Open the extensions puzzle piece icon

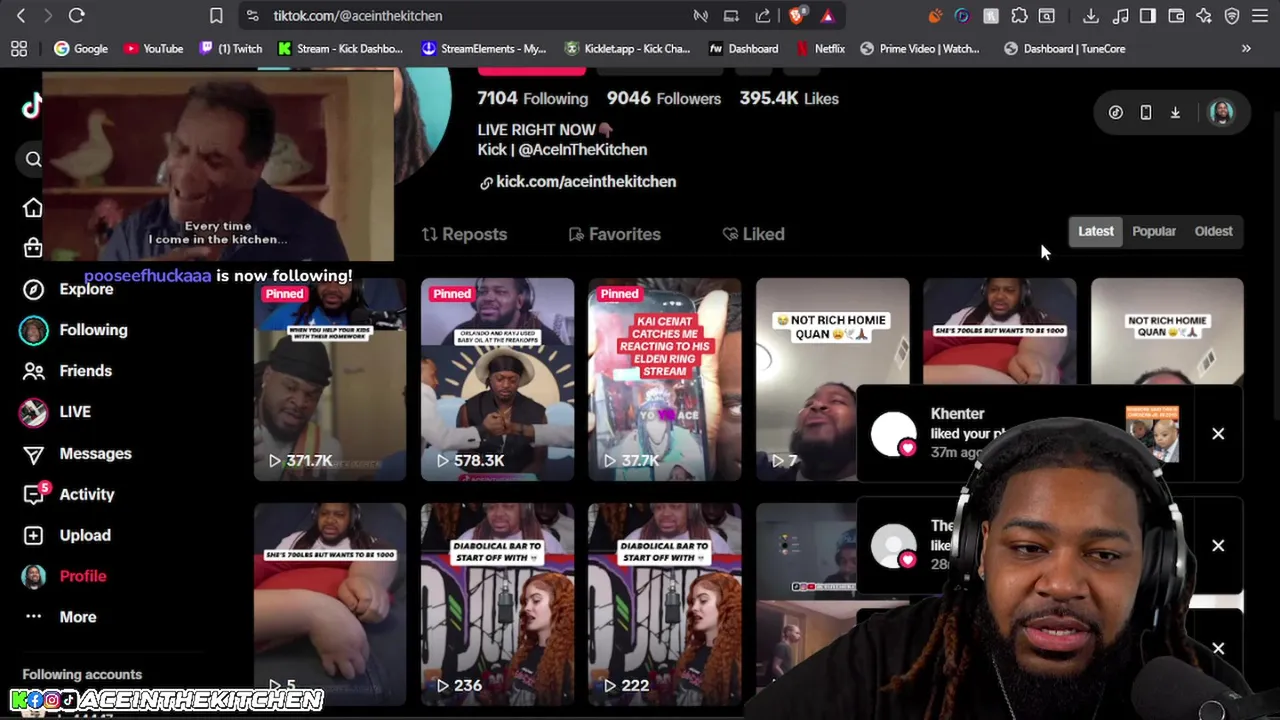(1019, 16)
